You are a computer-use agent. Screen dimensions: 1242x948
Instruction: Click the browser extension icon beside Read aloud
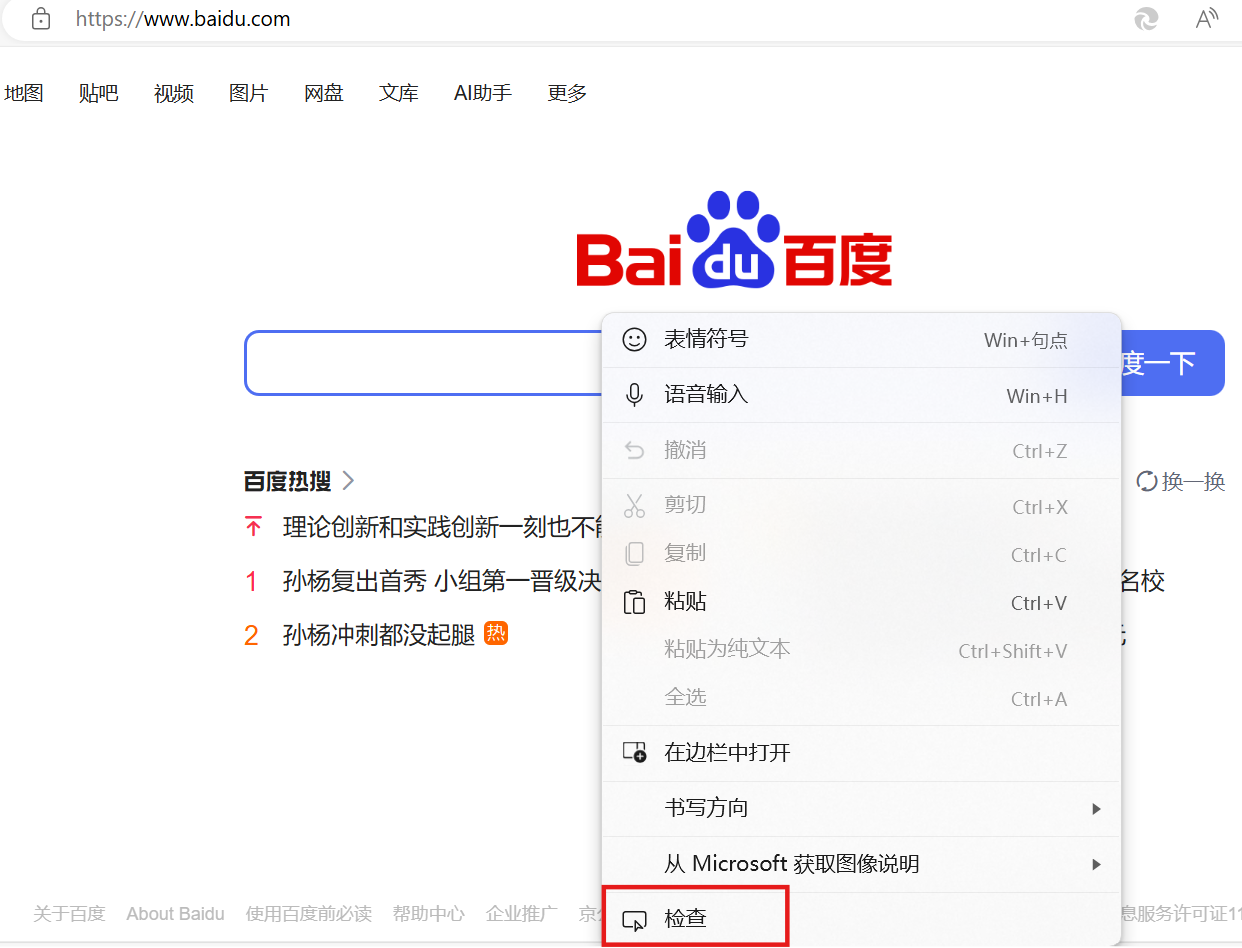1146,19
